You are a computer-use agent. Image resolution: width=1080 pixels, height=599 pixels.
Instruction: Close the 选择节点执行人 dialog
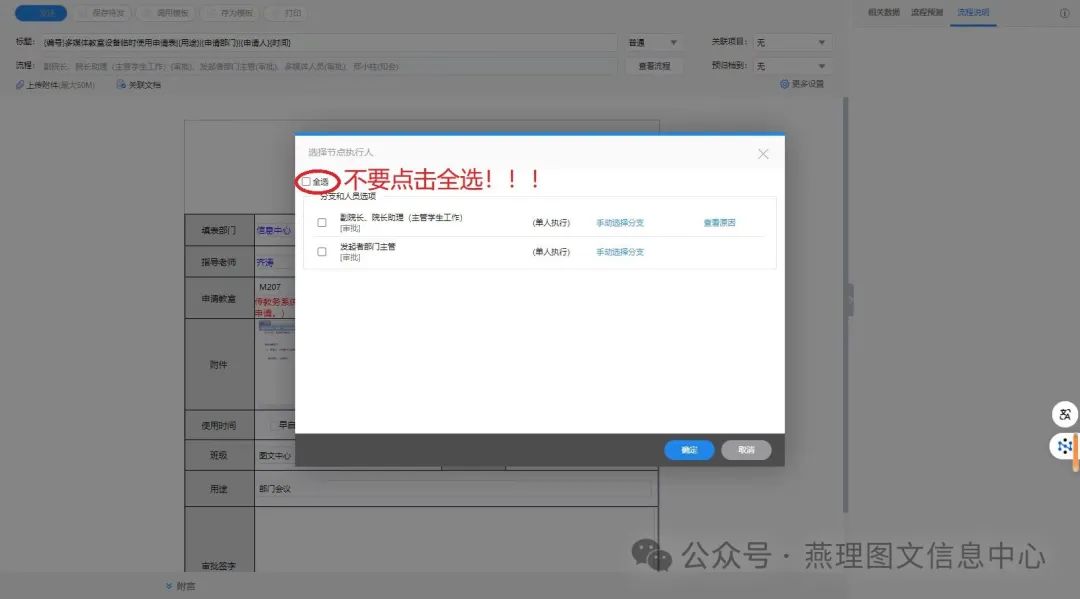(763, 154)
